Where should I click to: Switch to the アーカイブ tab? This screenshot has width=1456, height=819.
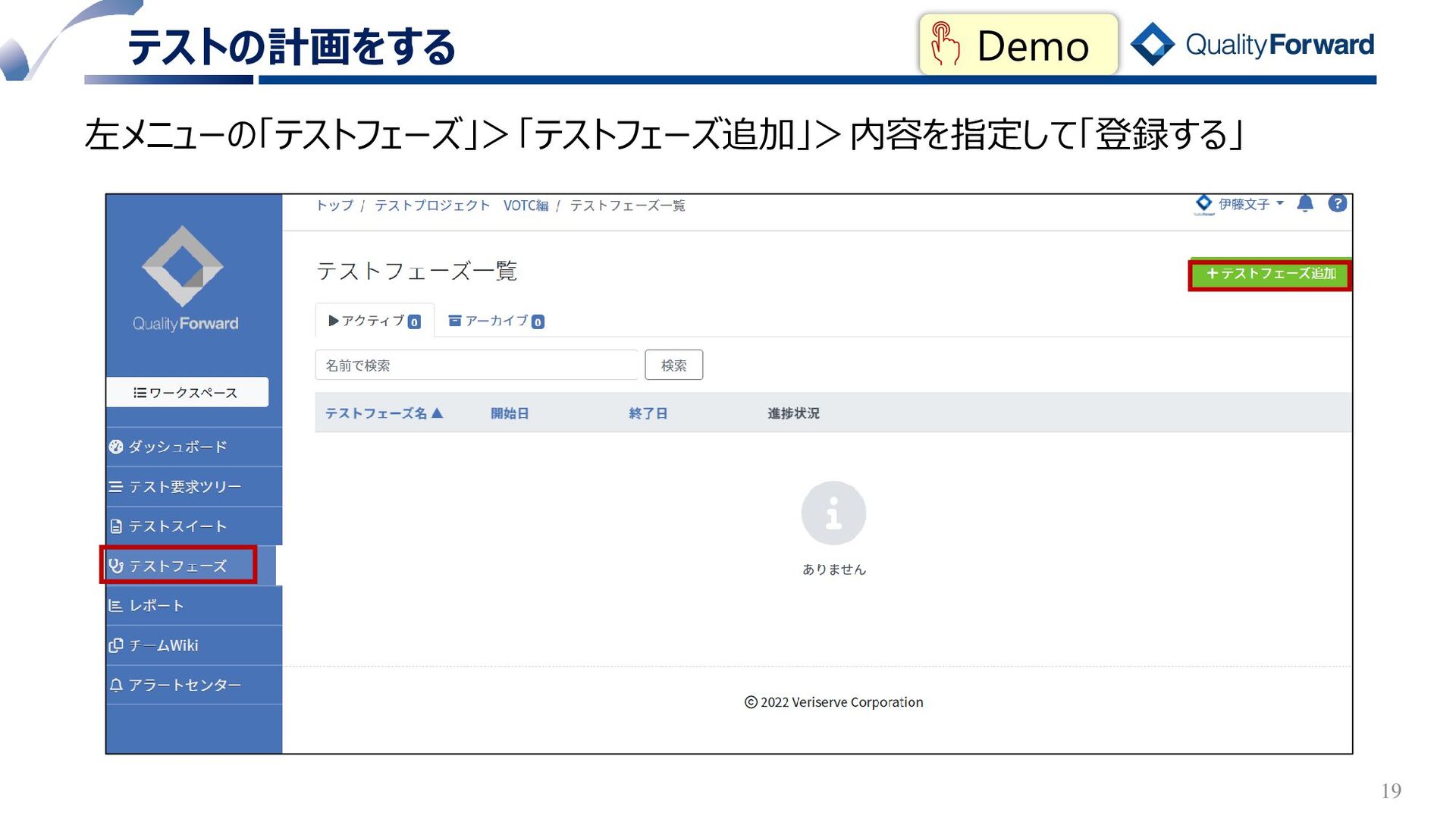(497, 321)
